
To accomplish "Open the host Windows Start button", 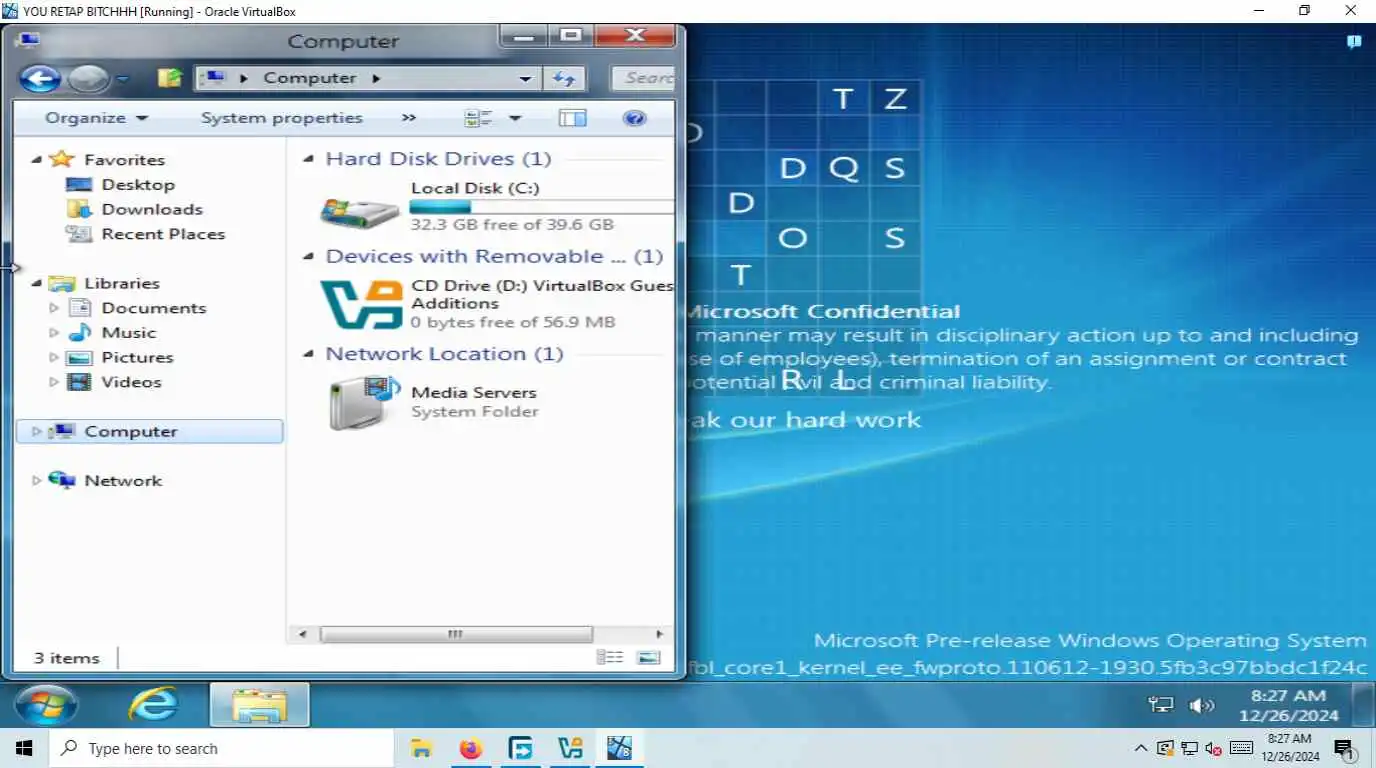I will click(x=24, y=748).
